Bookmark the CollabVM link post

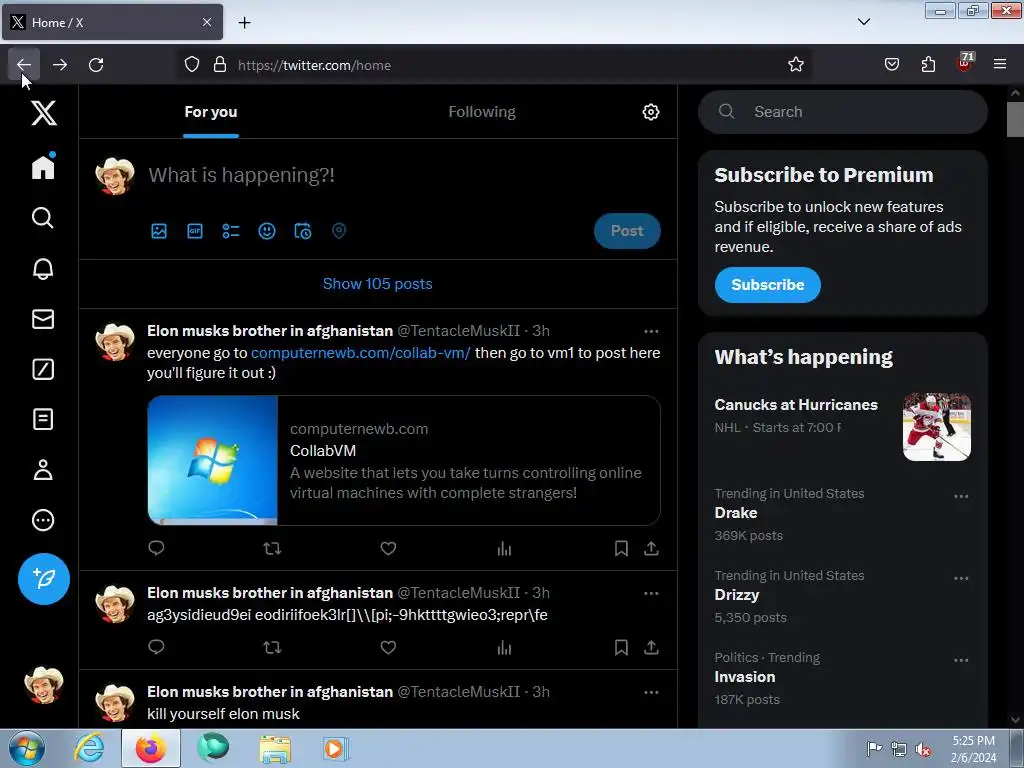(x=621, y=549)
